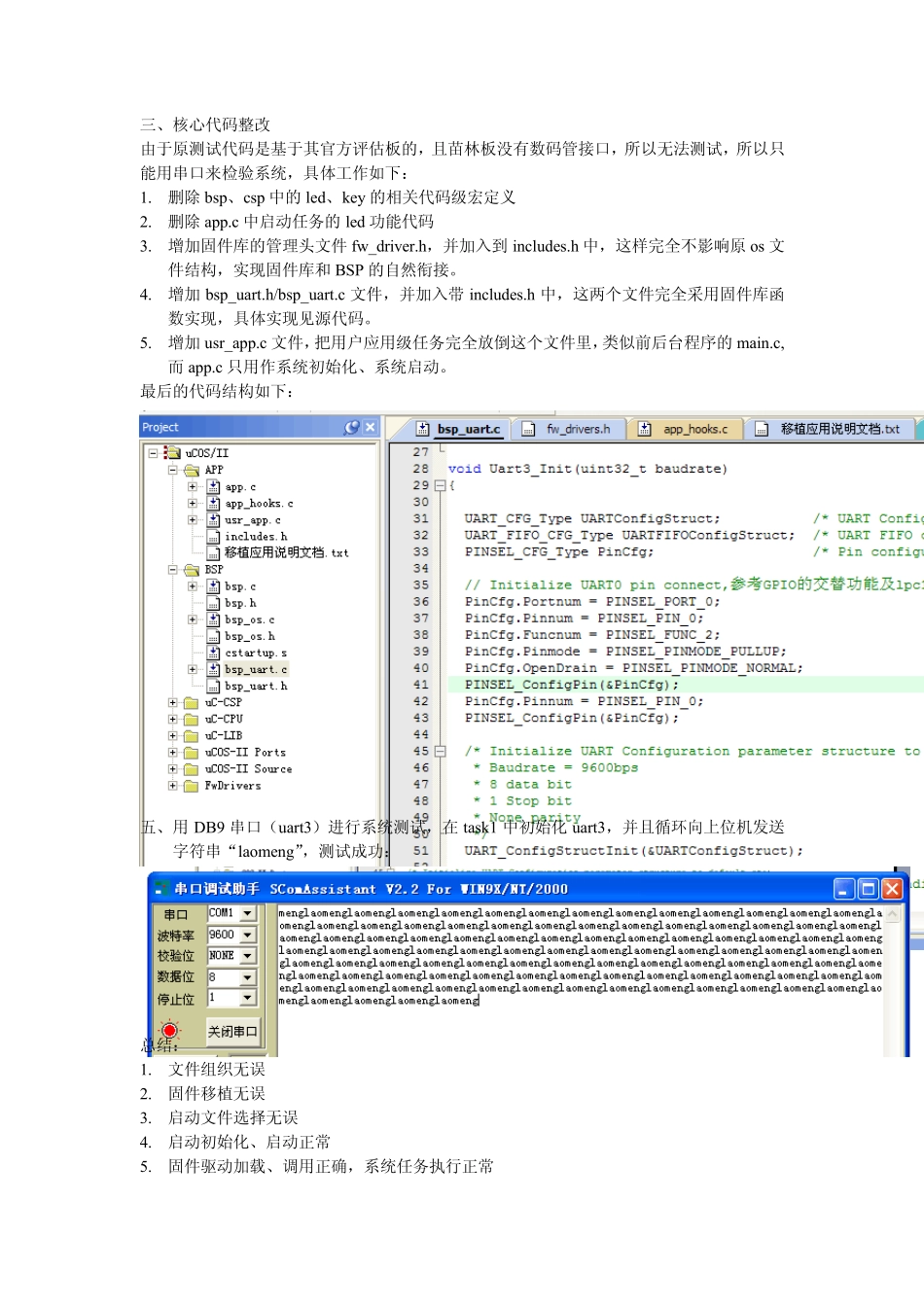The image size is (924, 1308).
Task: Click the uCOS-II Ports folder icon
Action: pyautogui.click(x=192, y=752)
